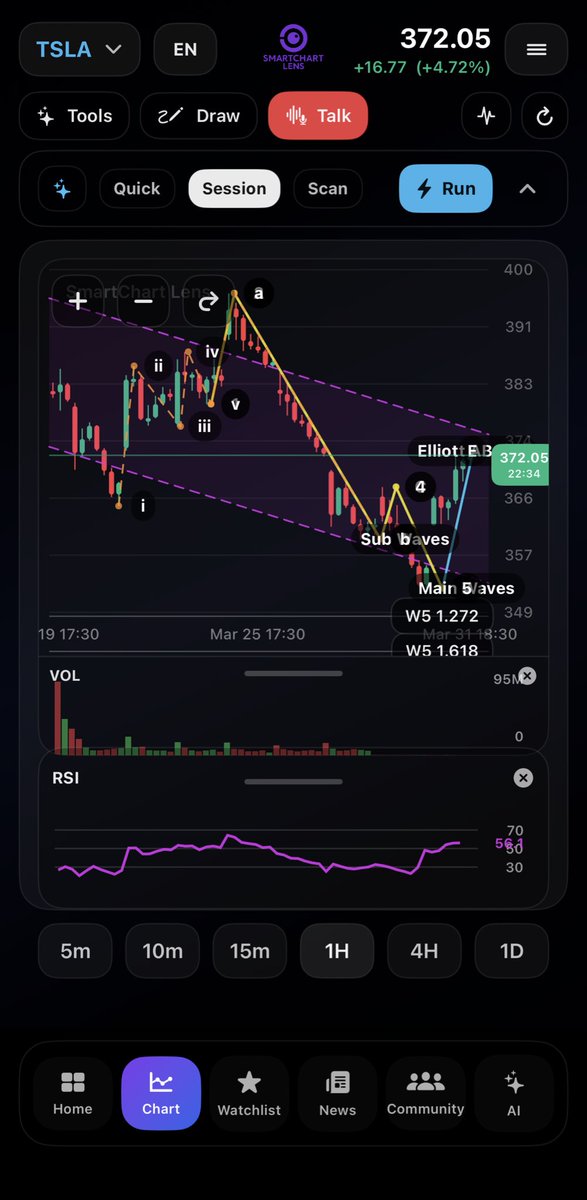
Task: Go to the Home tab
Action: (x=73, y=1094)
